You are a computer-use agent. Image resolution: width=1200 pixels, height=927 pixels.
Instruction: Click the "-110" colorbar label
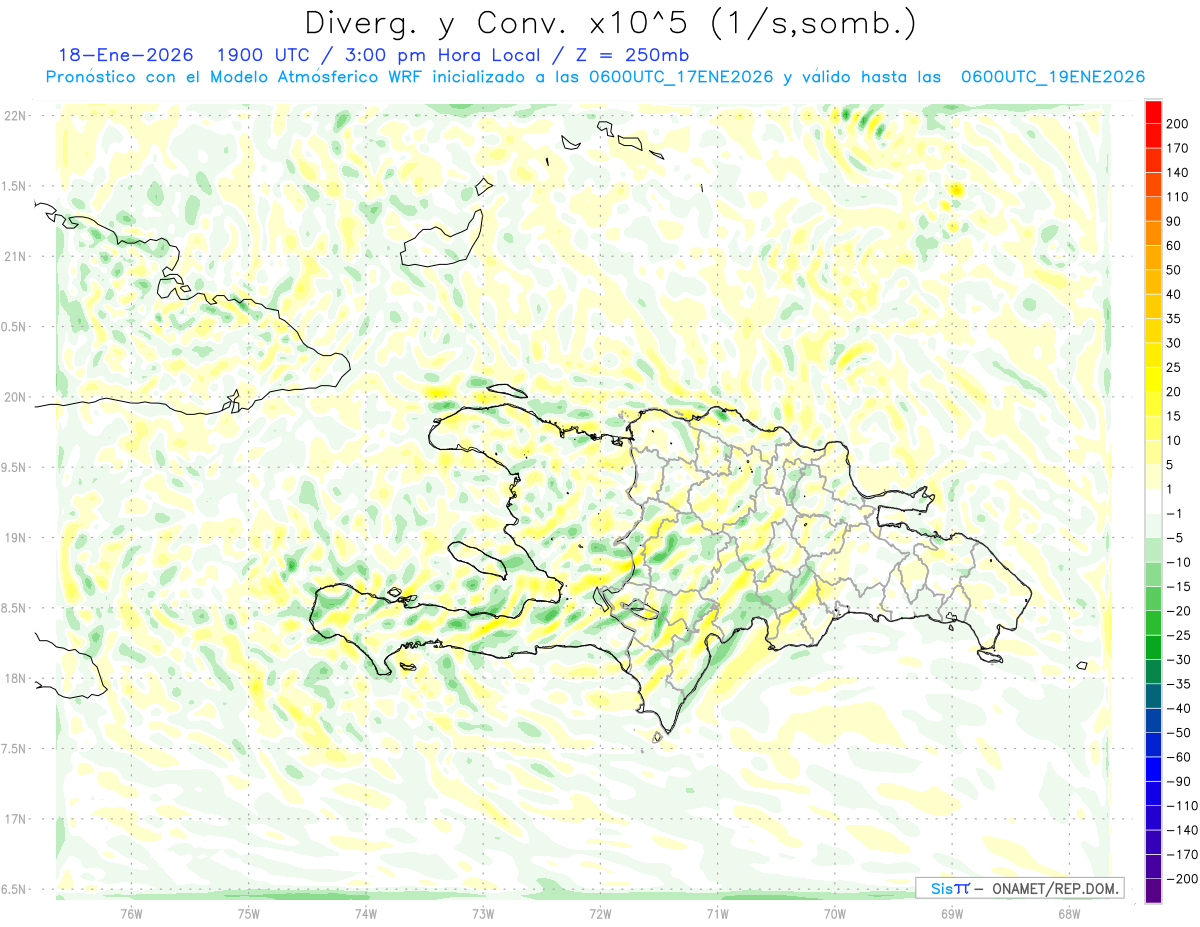coord(1184,806)
